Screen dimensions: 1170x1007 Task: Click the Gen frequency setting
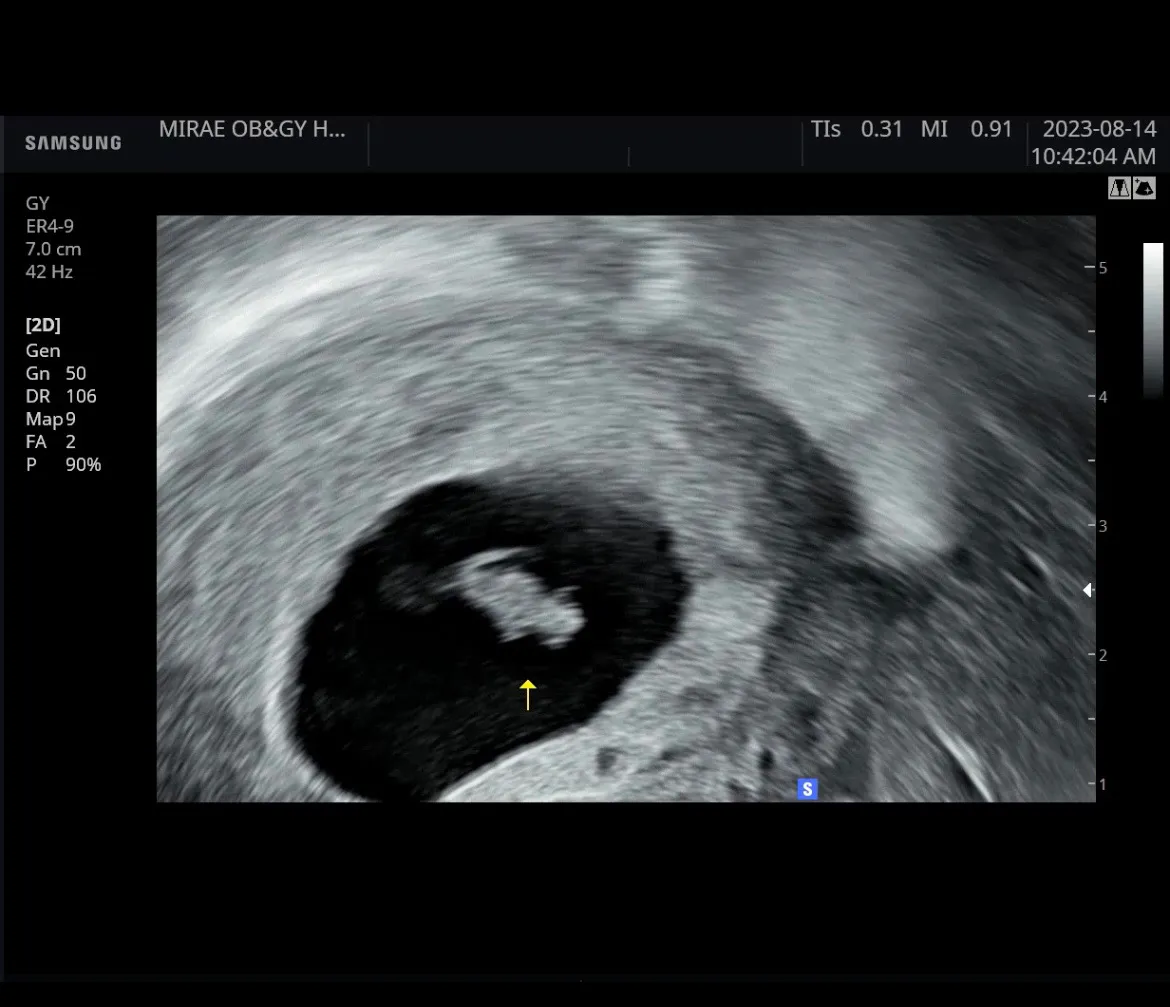pos(43,351)
